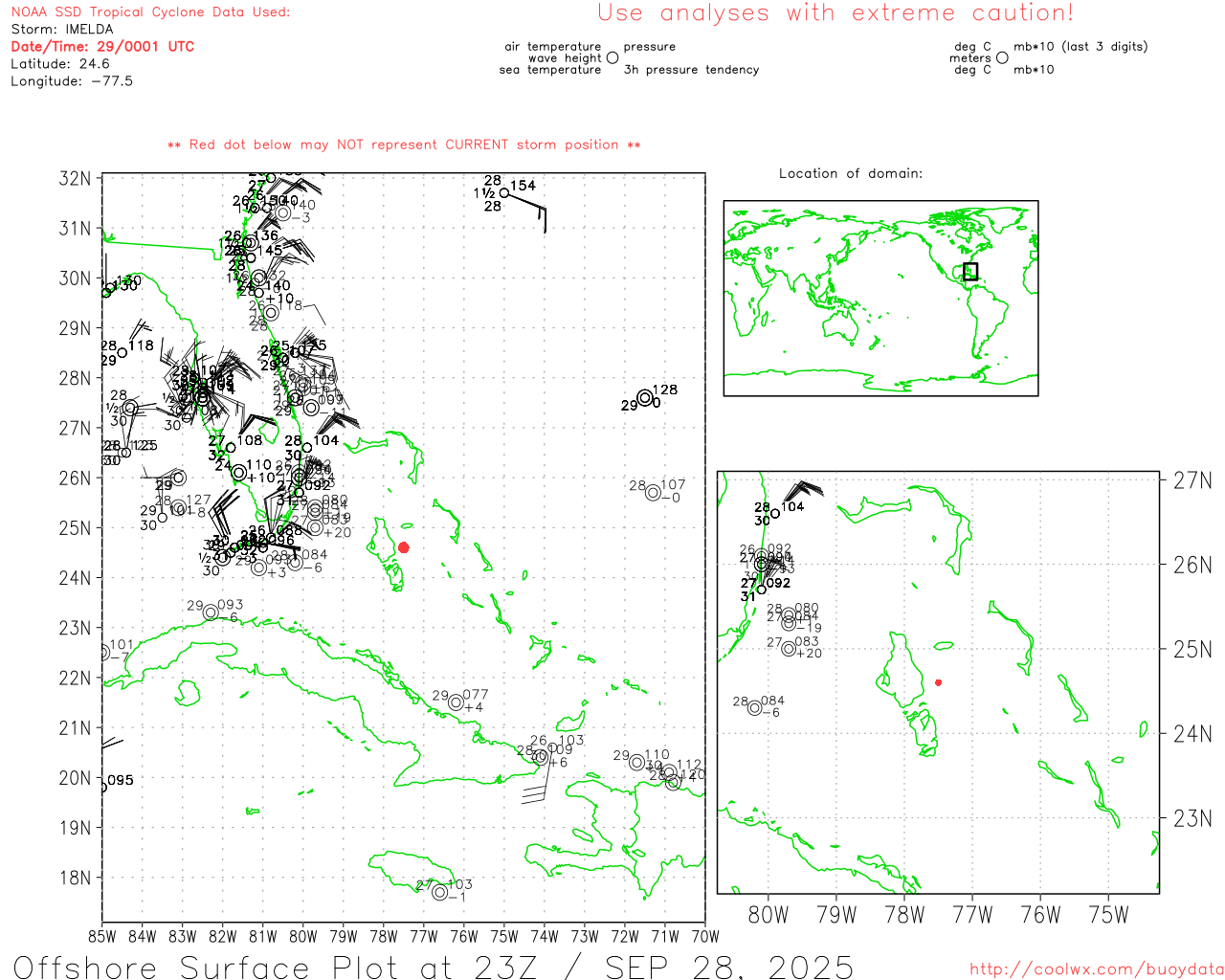Click the red storm position dot on main map
Screen dimensions: 1225x980
pos(403,547)
